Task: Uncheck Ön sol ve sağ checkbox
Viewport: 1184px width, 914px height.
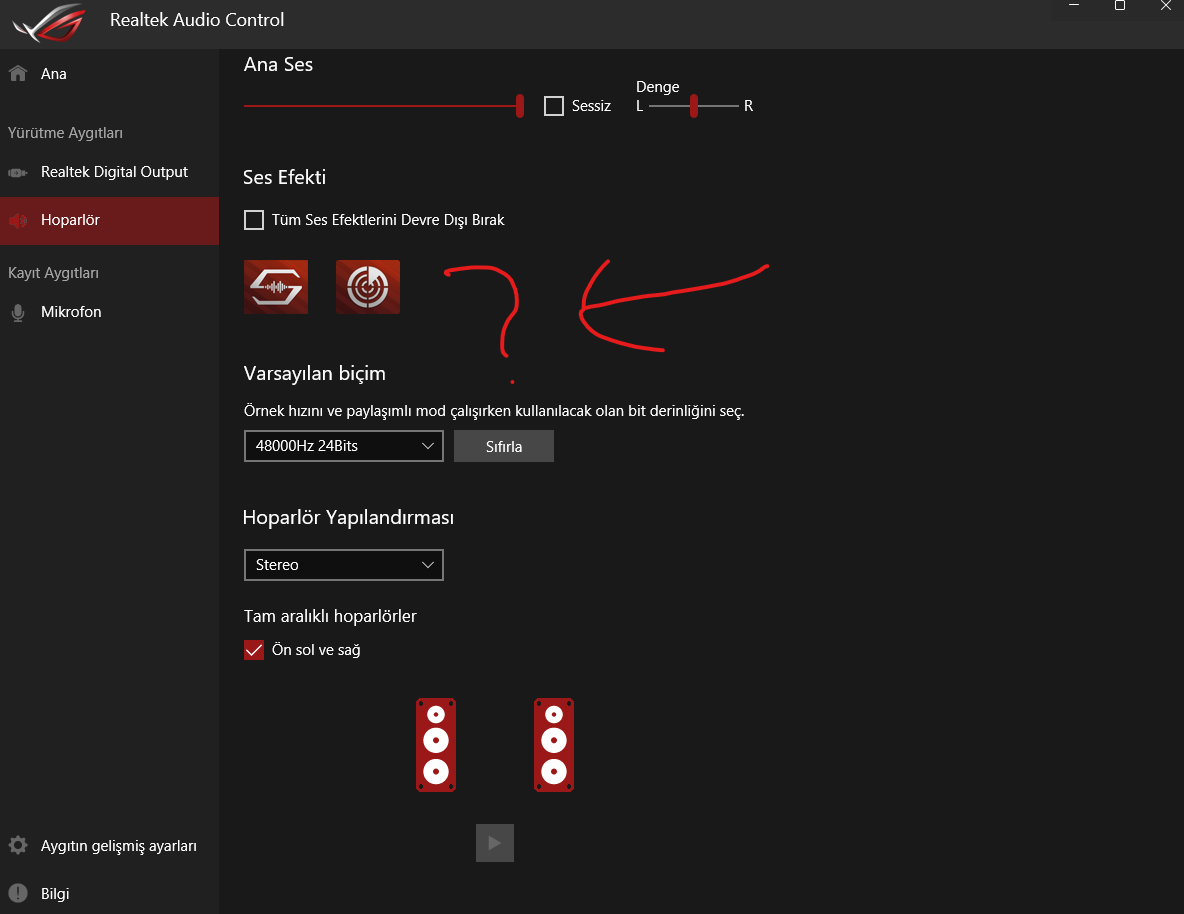Action: (x=254, y=650)
